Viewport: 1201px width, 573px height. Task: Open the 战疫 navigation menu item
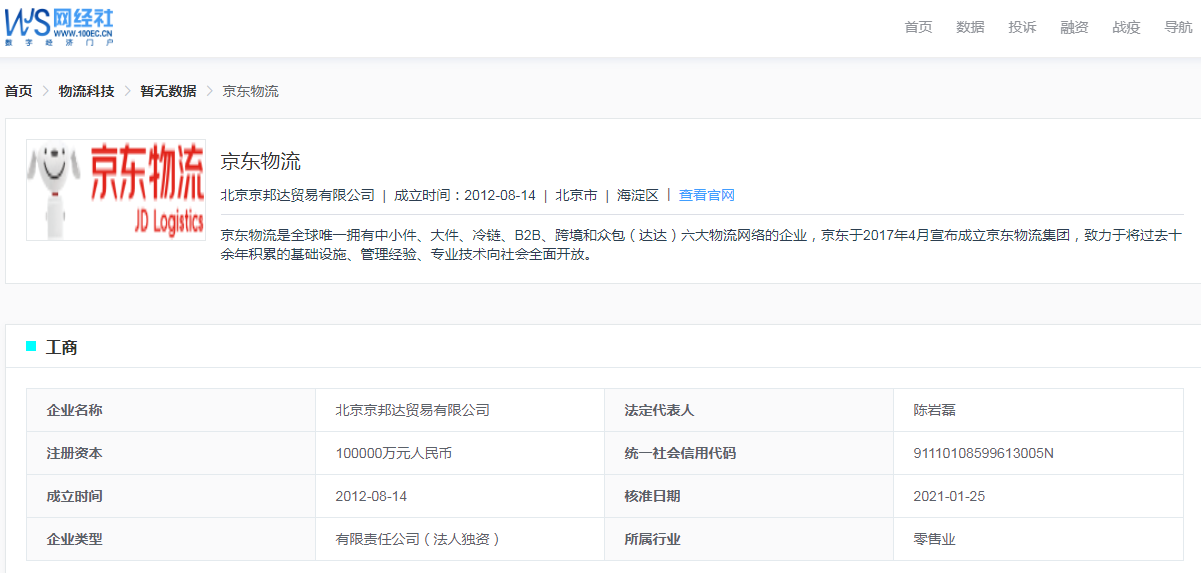pyautogui.click(x=1126, y=27)
